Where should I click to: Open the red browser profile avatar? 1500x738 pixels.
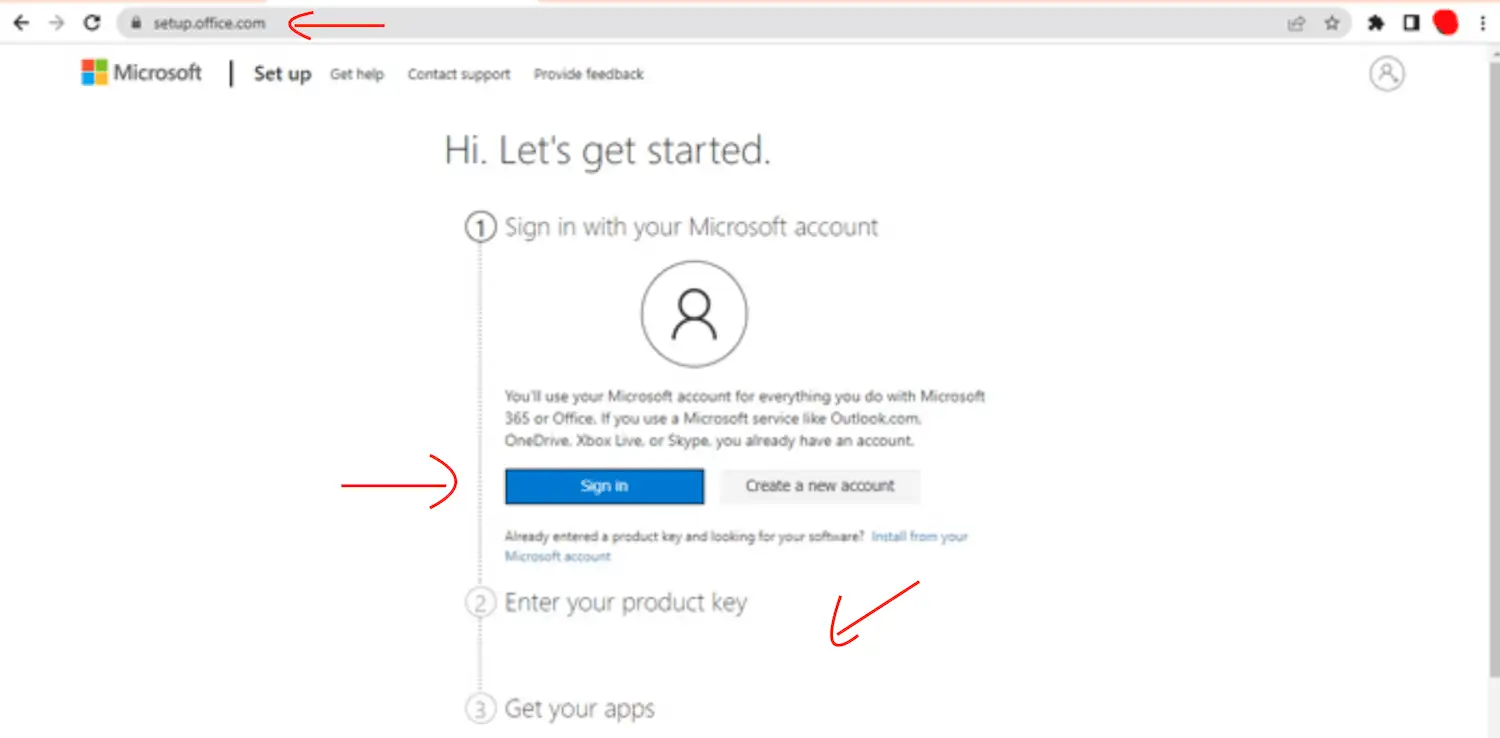point(1445,23)
